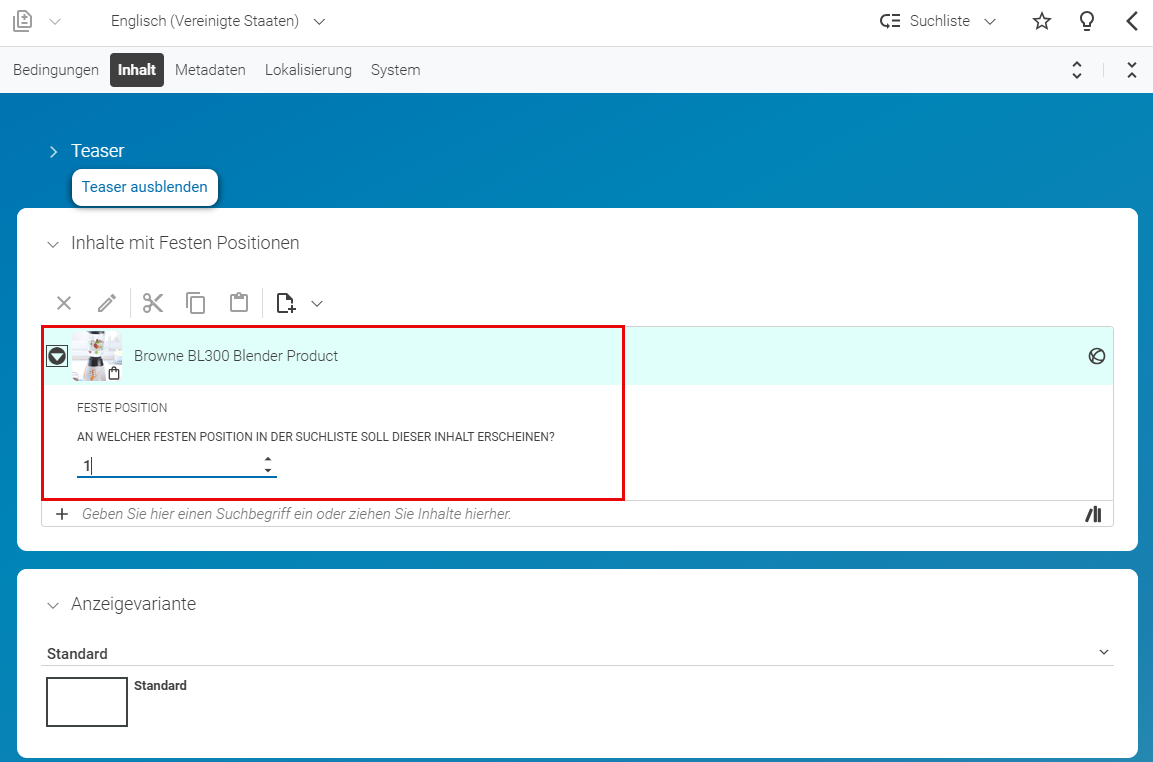Click the lightbulb icon at top right

click(x=1087, y=21)
